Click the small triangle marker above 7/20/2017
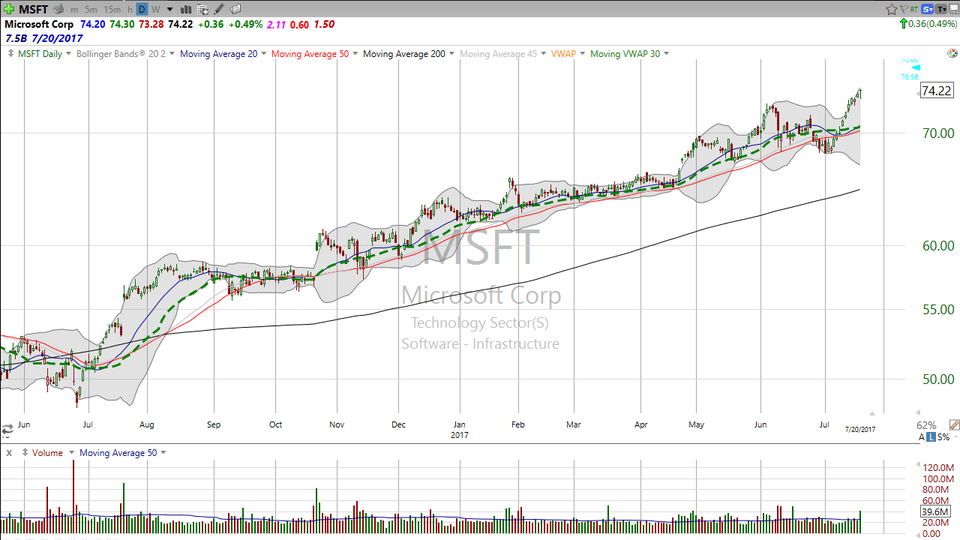Image resolution: width=960 pixels, height=540 pixels. coord(872,413)
